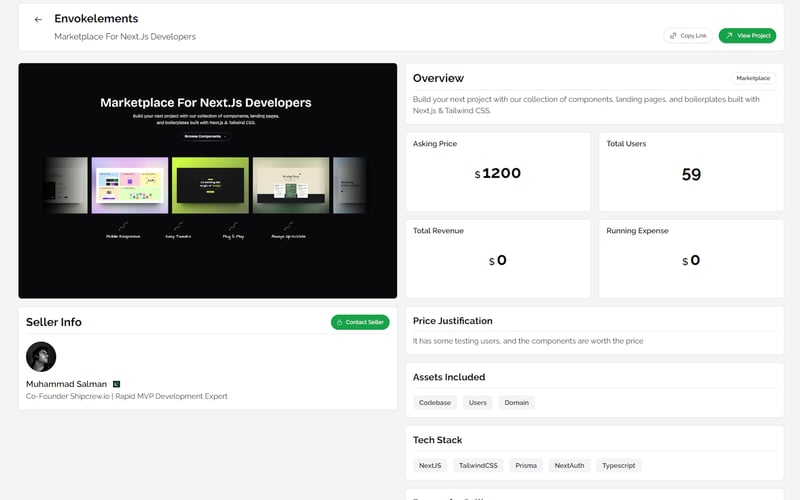Select the TailwindCSS tech stack tag
The width and height of the screenshot is (800, 500).
[478, 465]
